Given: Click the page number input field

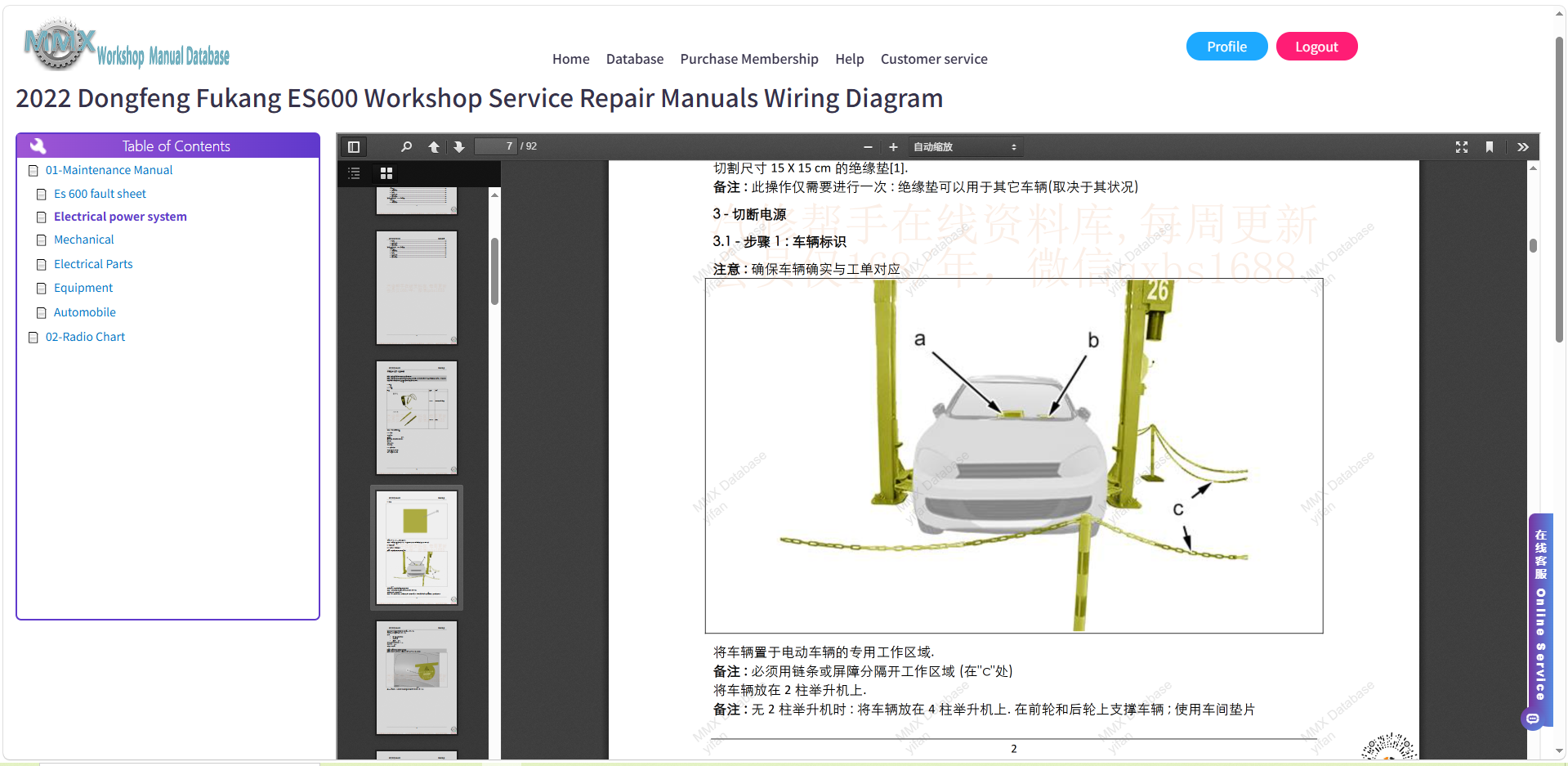Looking at the screenshot, I should coord(496,146).
